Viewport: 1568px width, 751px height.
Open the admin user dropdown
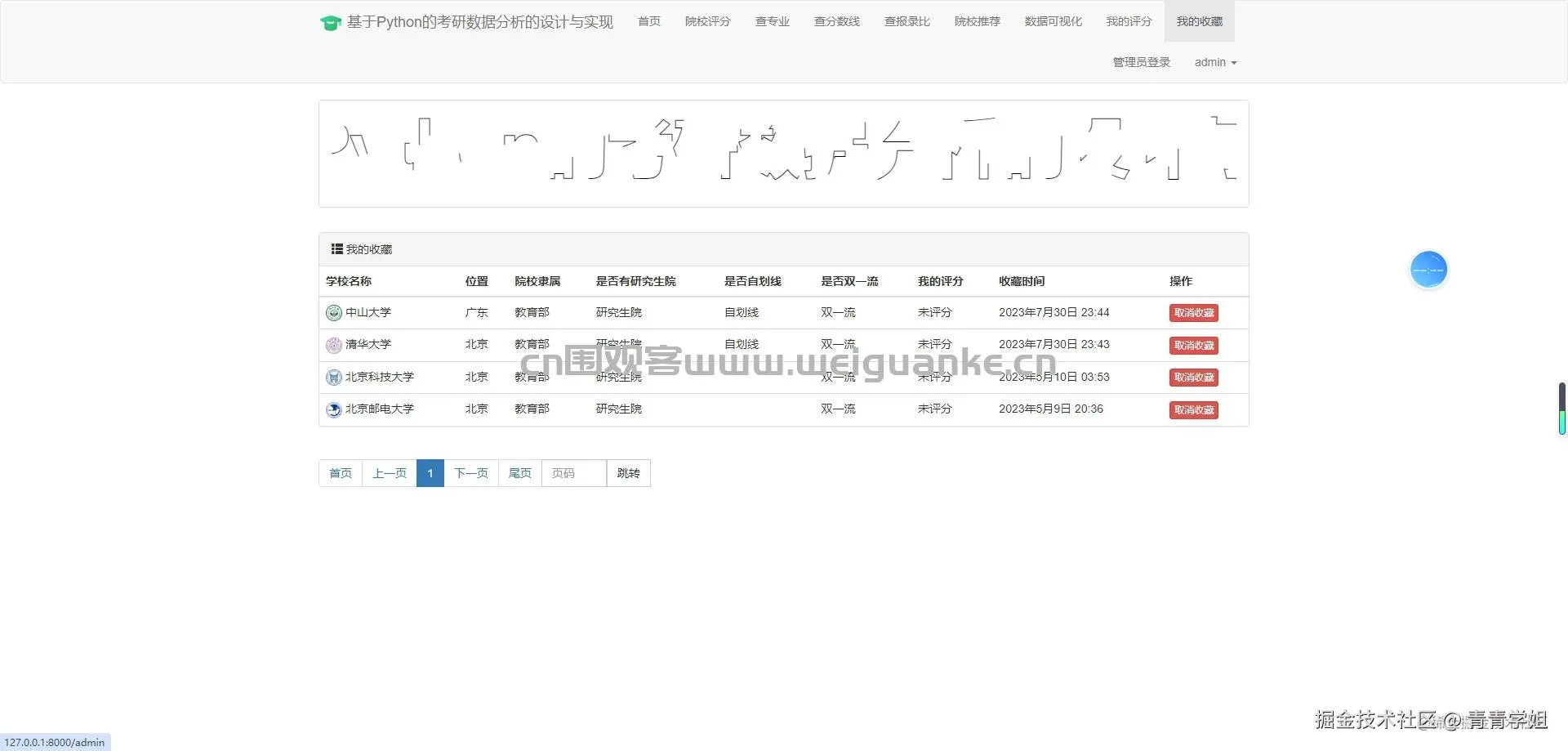[1215, 62]
